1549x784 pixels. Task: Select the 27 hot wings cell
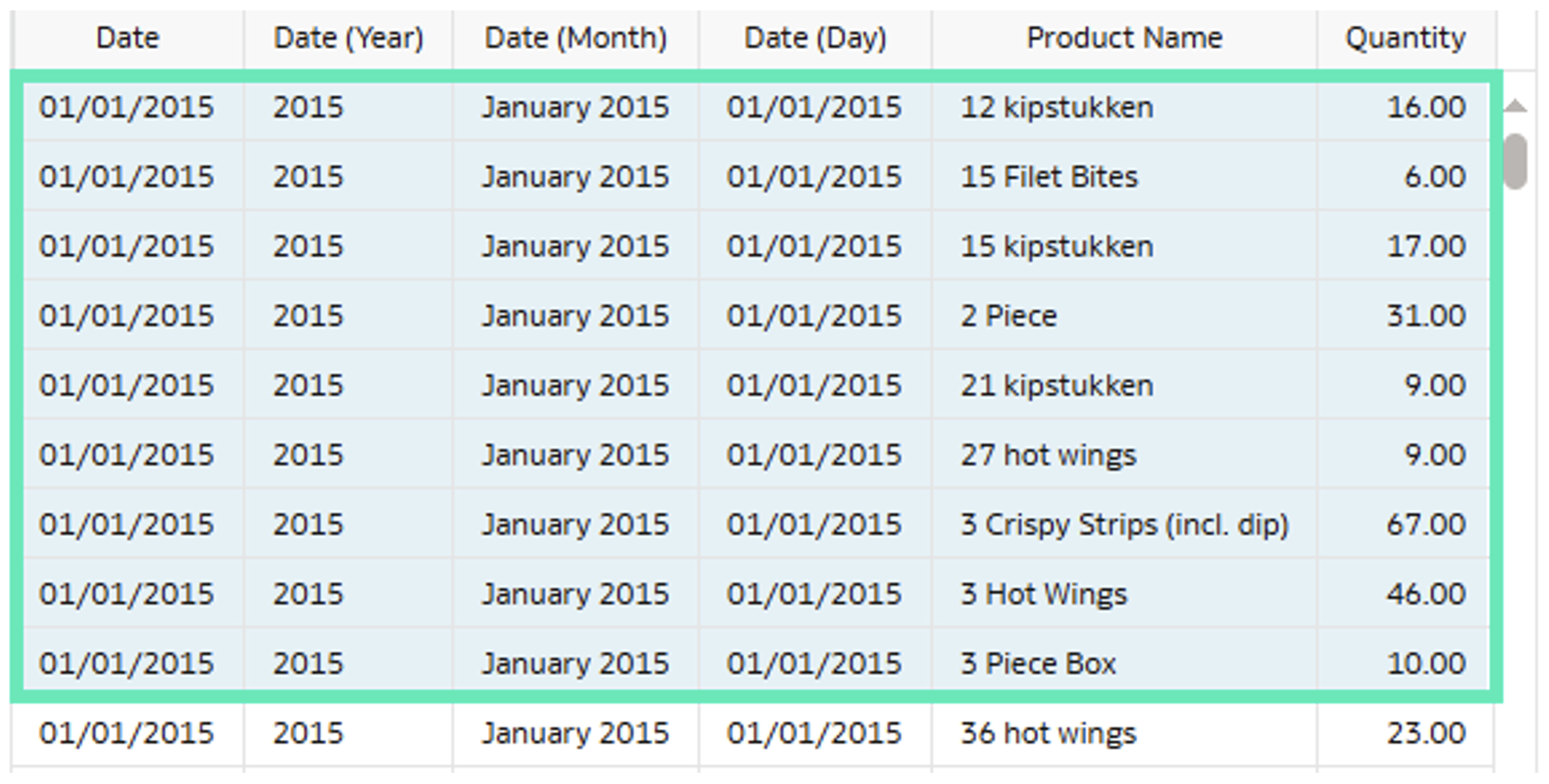click(x=1048, y=455)
